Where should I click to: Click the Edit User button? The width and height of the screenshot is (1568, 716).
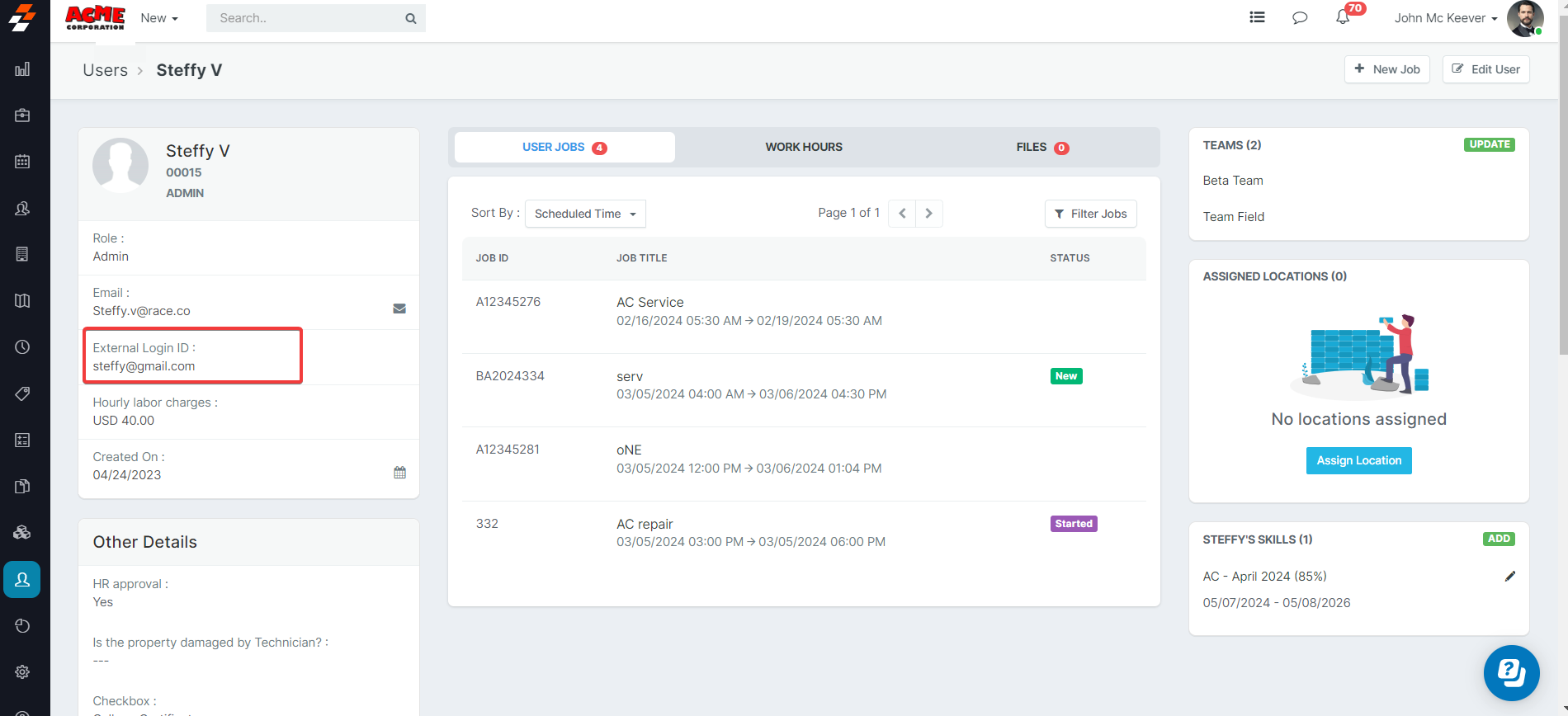pos(1485,69)
